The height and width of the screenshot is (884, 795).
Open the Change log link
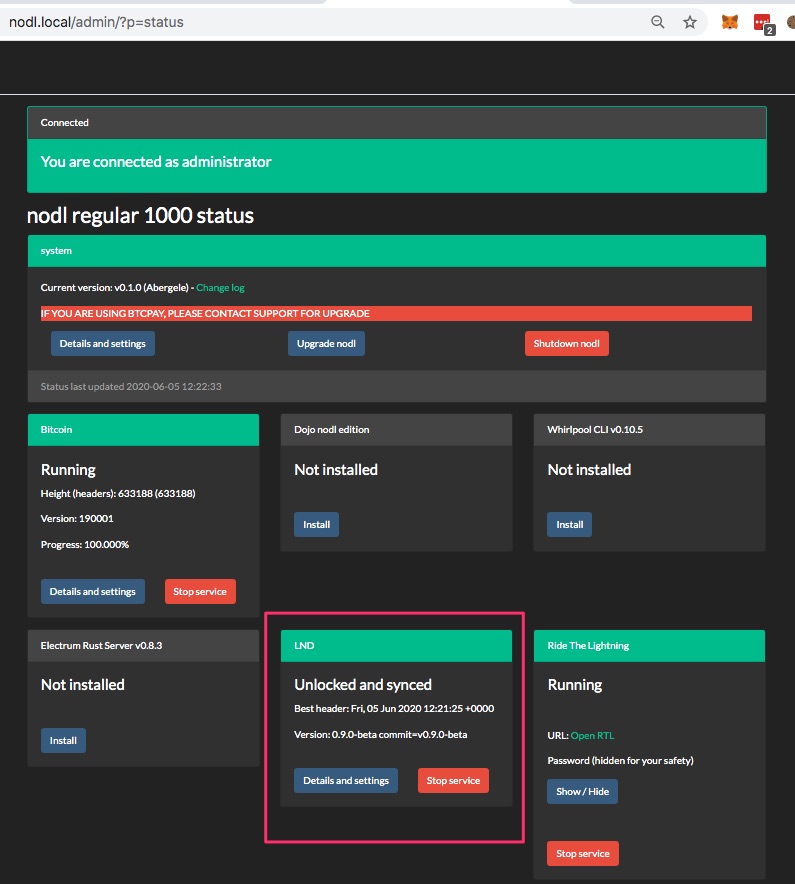(x=220, y=288)
